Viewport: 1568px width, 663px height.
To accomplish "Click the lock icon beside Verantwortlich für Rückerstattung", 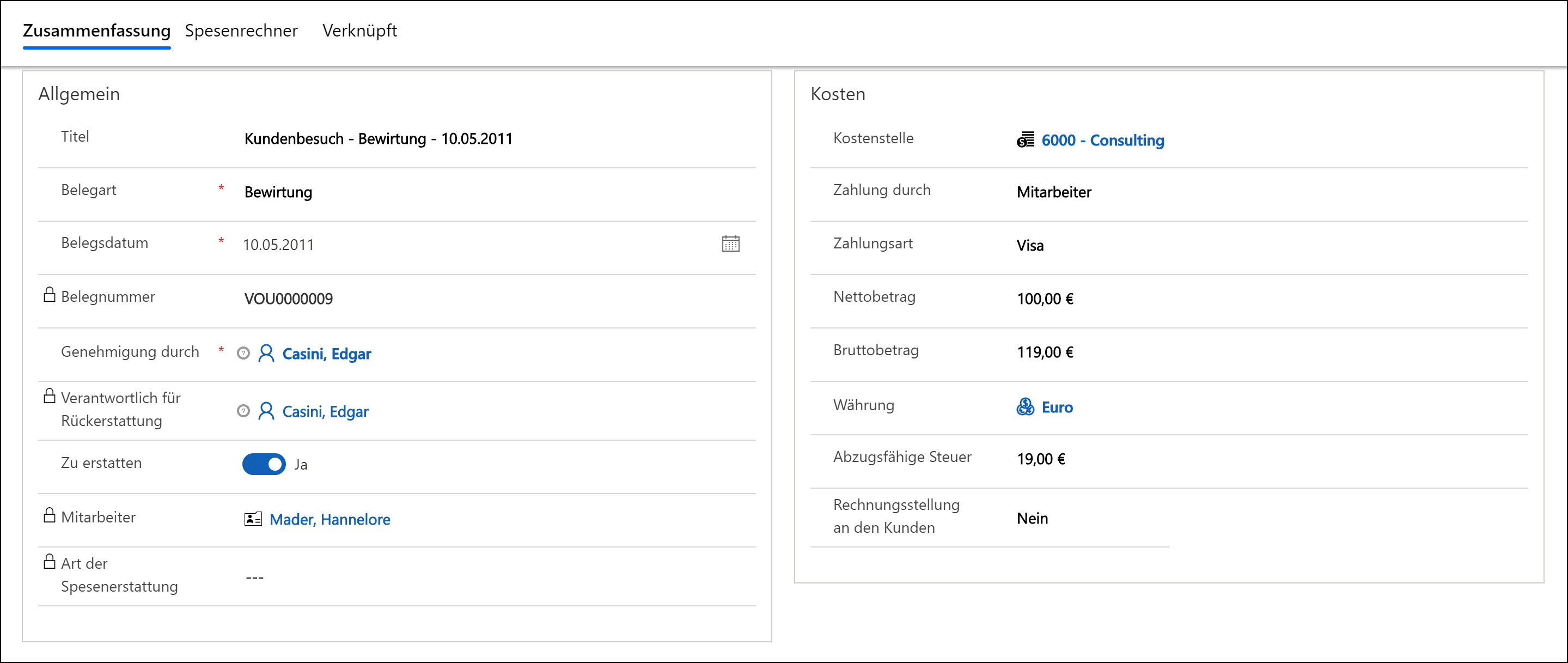I will point(50,396).
